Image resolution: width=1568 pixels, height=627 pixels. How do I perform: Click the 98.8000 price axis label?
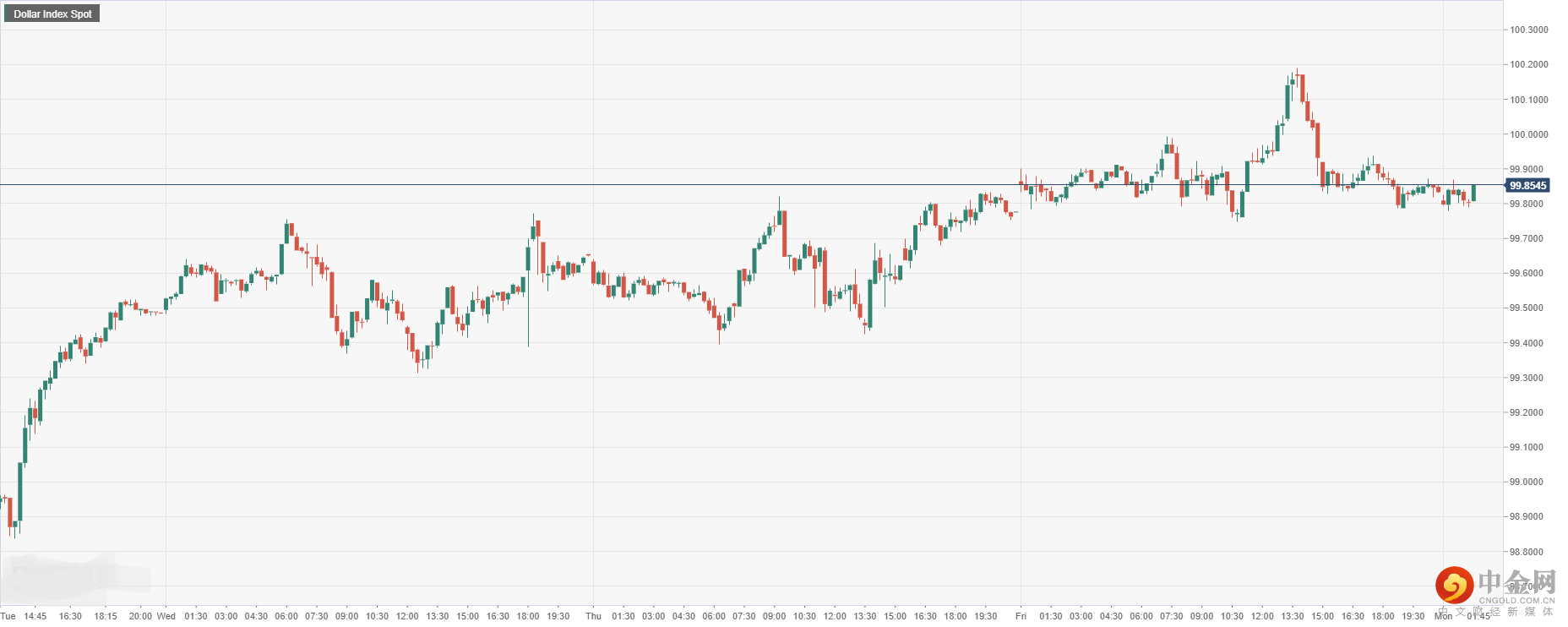[x=1526, y=552]
